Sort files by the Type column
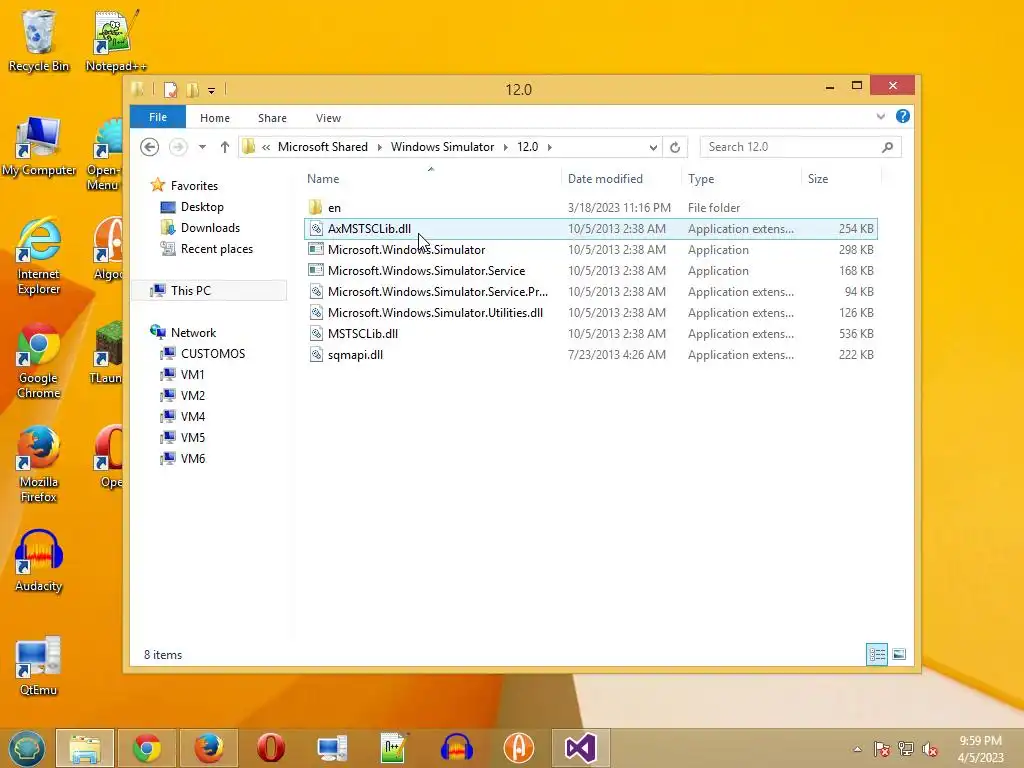This screenshot has width=1024, height=768. click(741, 178)
